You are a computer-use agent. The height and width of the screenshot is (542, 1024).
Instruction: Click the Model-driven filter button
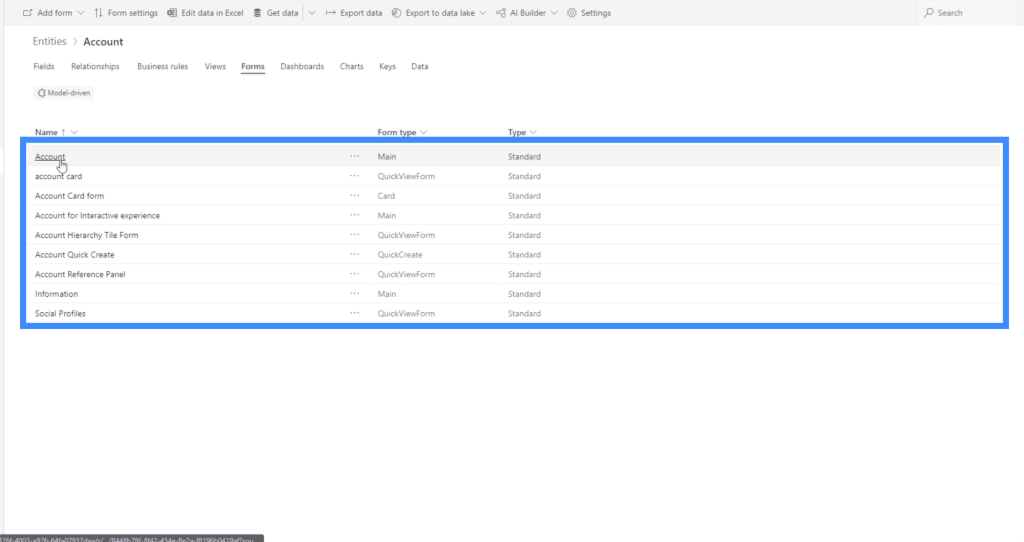tap(64, 93)
